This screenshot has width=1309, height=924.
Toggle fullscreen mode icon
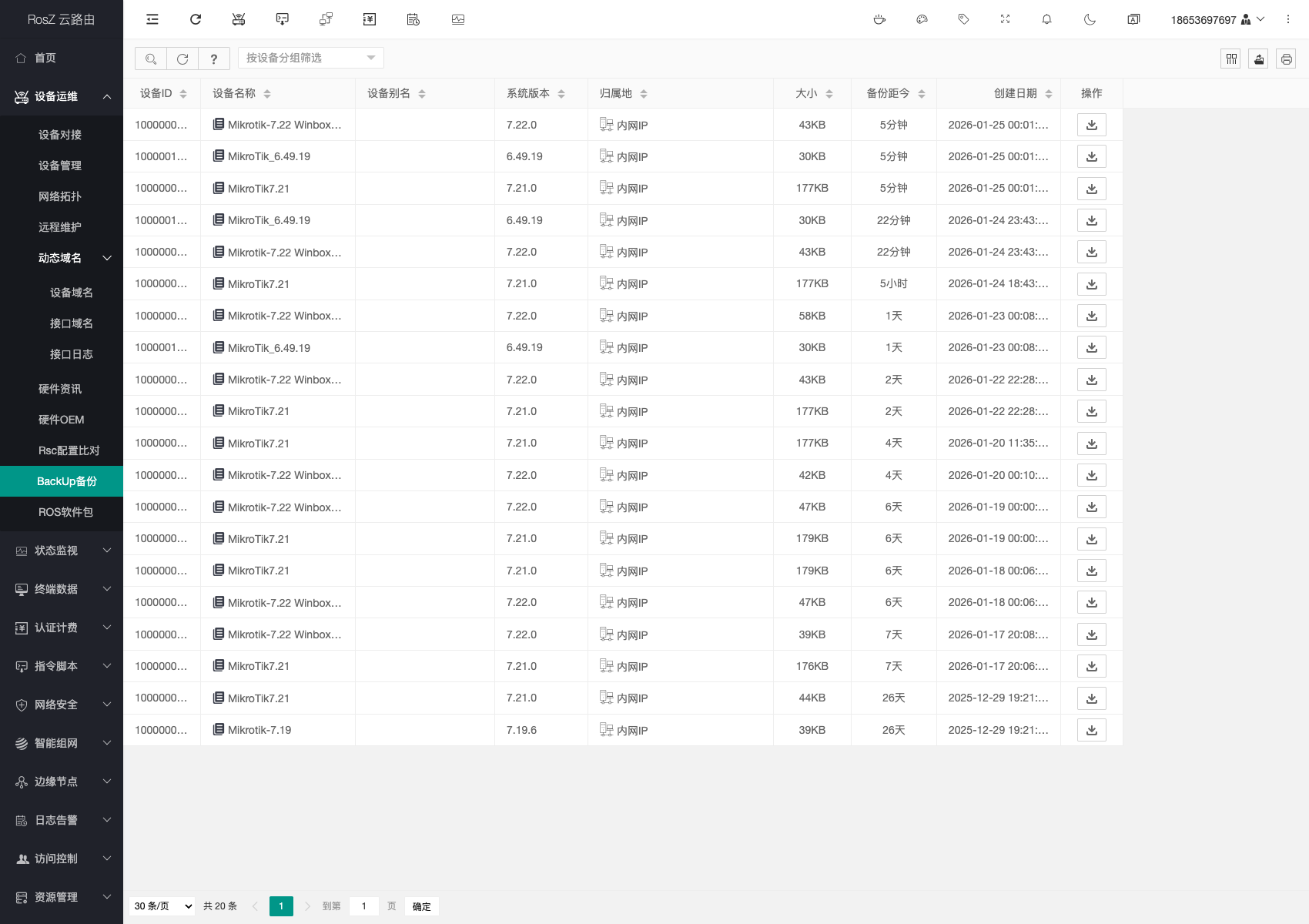1005,19
